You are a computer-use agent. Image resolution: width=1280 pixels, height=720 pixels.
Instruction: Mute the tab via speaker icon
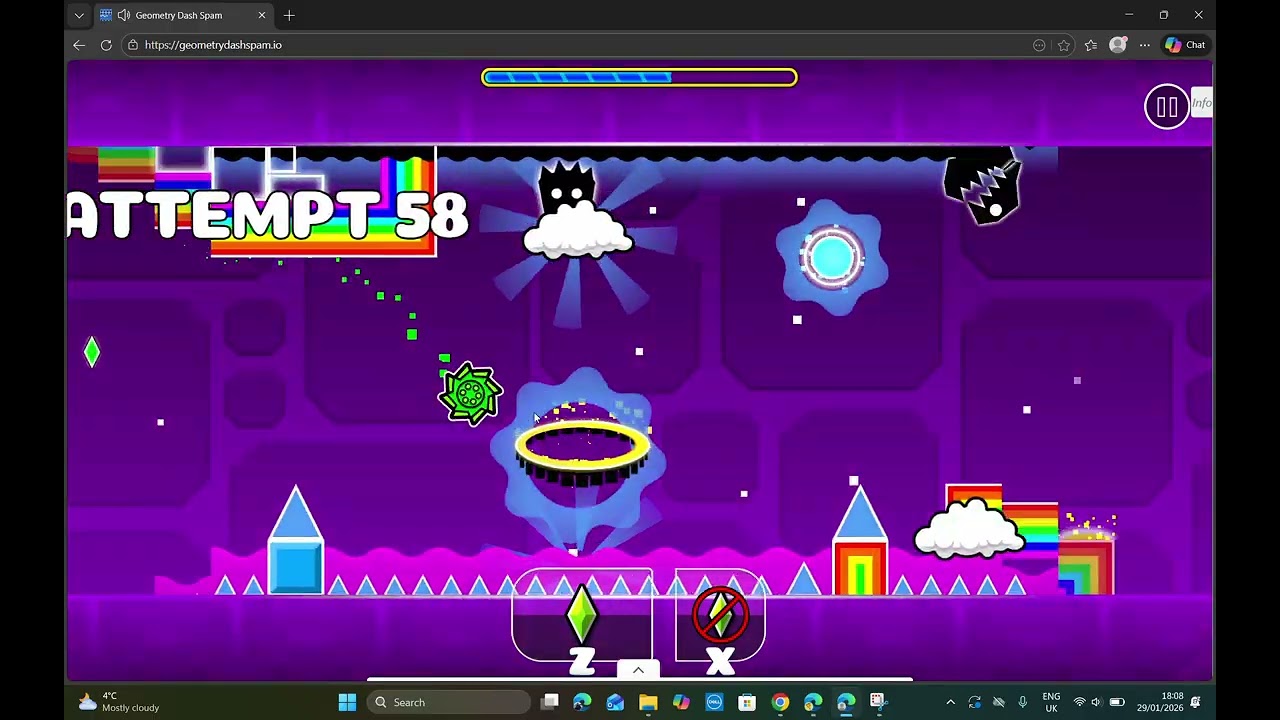click(x=124, y=15)
